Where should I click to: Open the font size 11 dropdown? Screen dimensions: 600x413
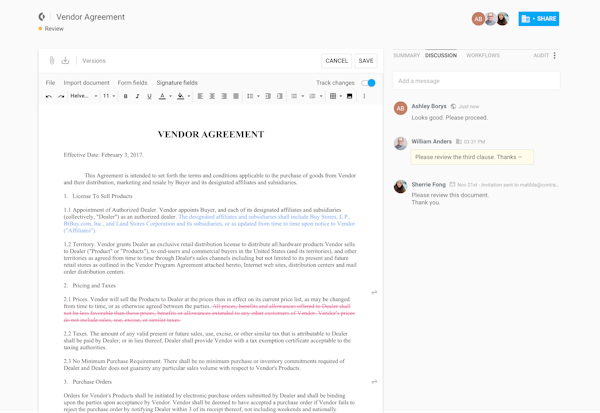pos(109,97)
